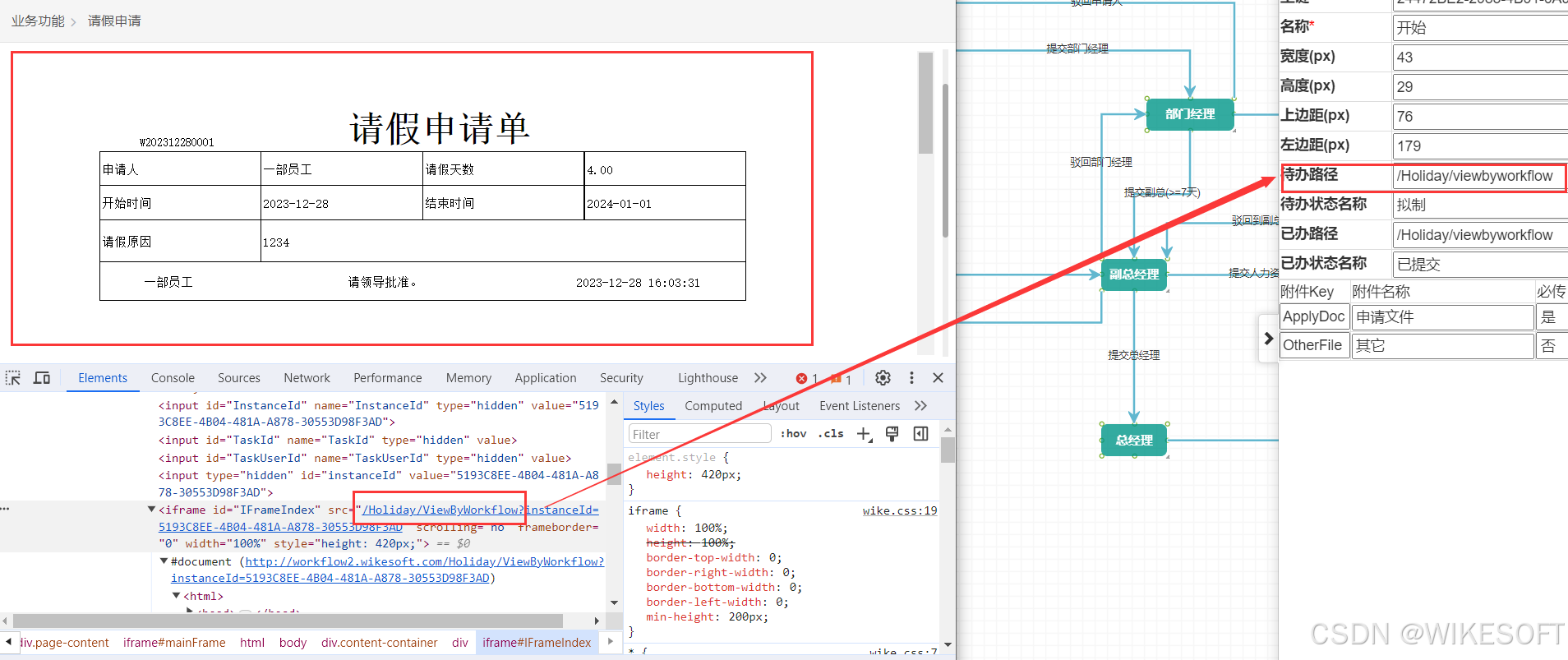Select the Computed pane tab

tap(713, 406)
